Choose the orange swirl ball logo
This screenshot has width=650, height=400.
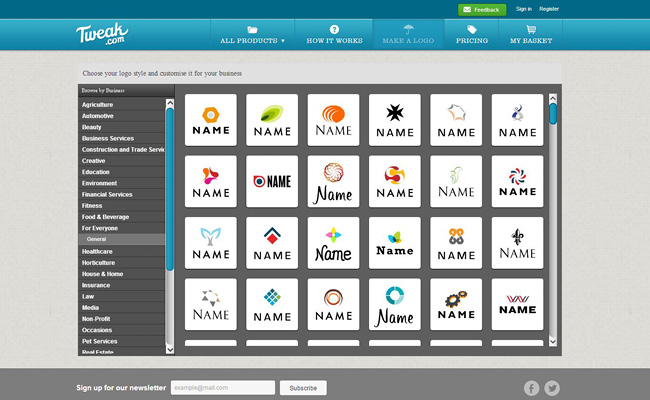coord(333,120)
